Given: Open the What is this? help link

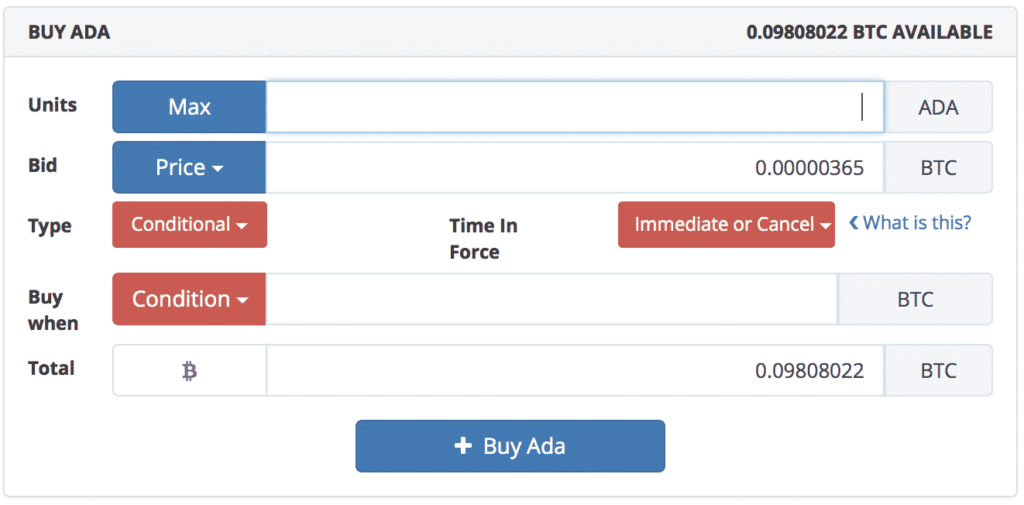Looking at the screenshot, I should [x=917, y=223].
